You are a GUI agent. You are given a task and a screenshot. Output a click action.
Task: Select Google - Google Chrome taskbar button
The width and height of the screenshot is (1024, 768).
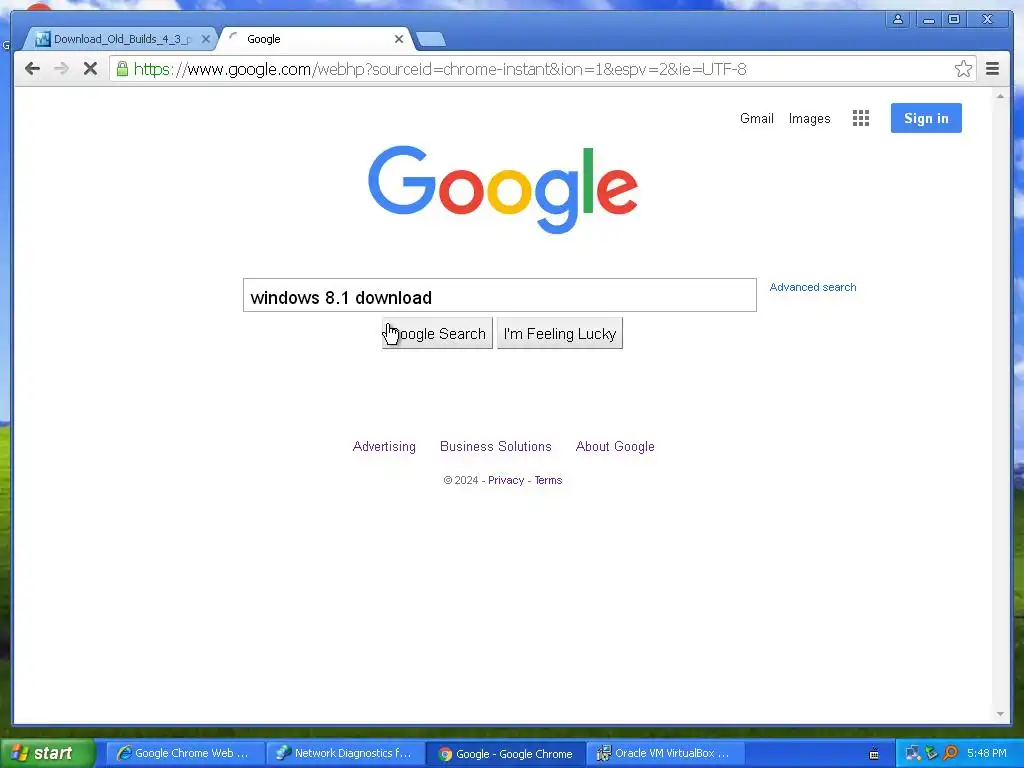click(x=506, y=753)
